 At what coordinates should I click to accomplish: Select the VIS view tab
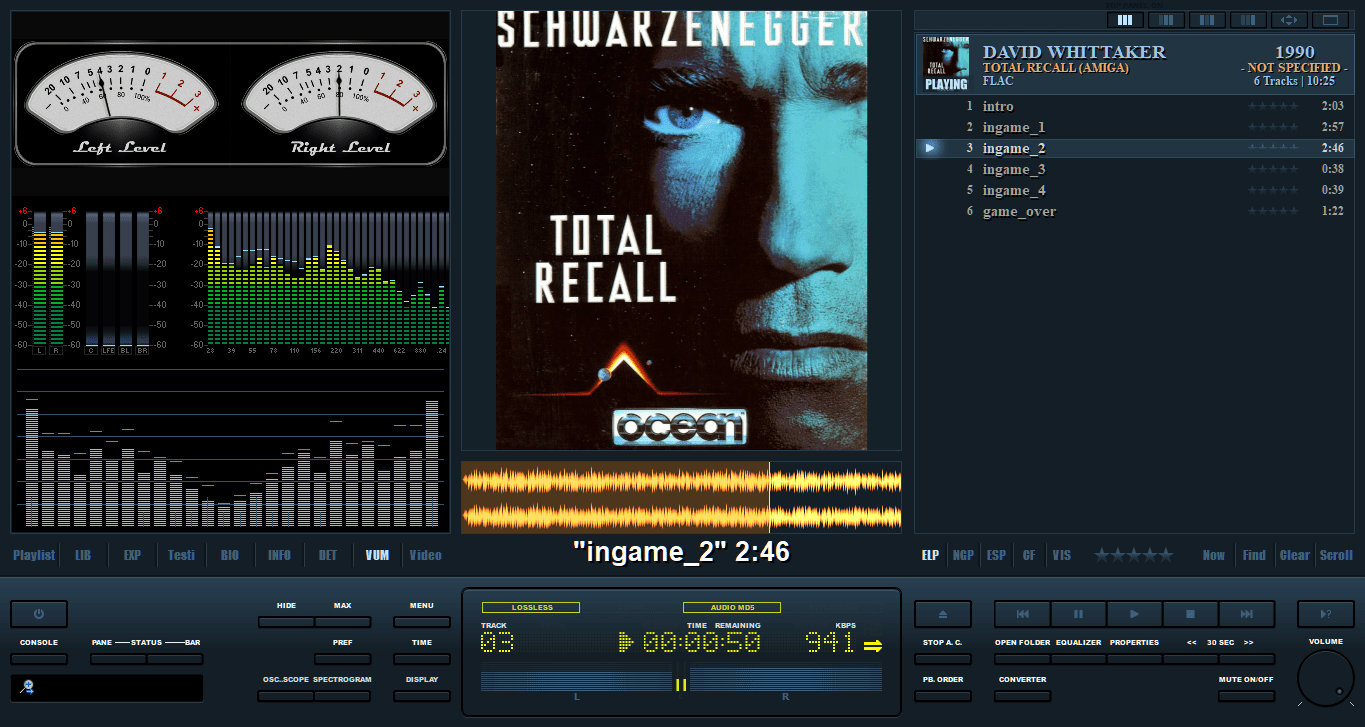click(x=1061, y=555)
